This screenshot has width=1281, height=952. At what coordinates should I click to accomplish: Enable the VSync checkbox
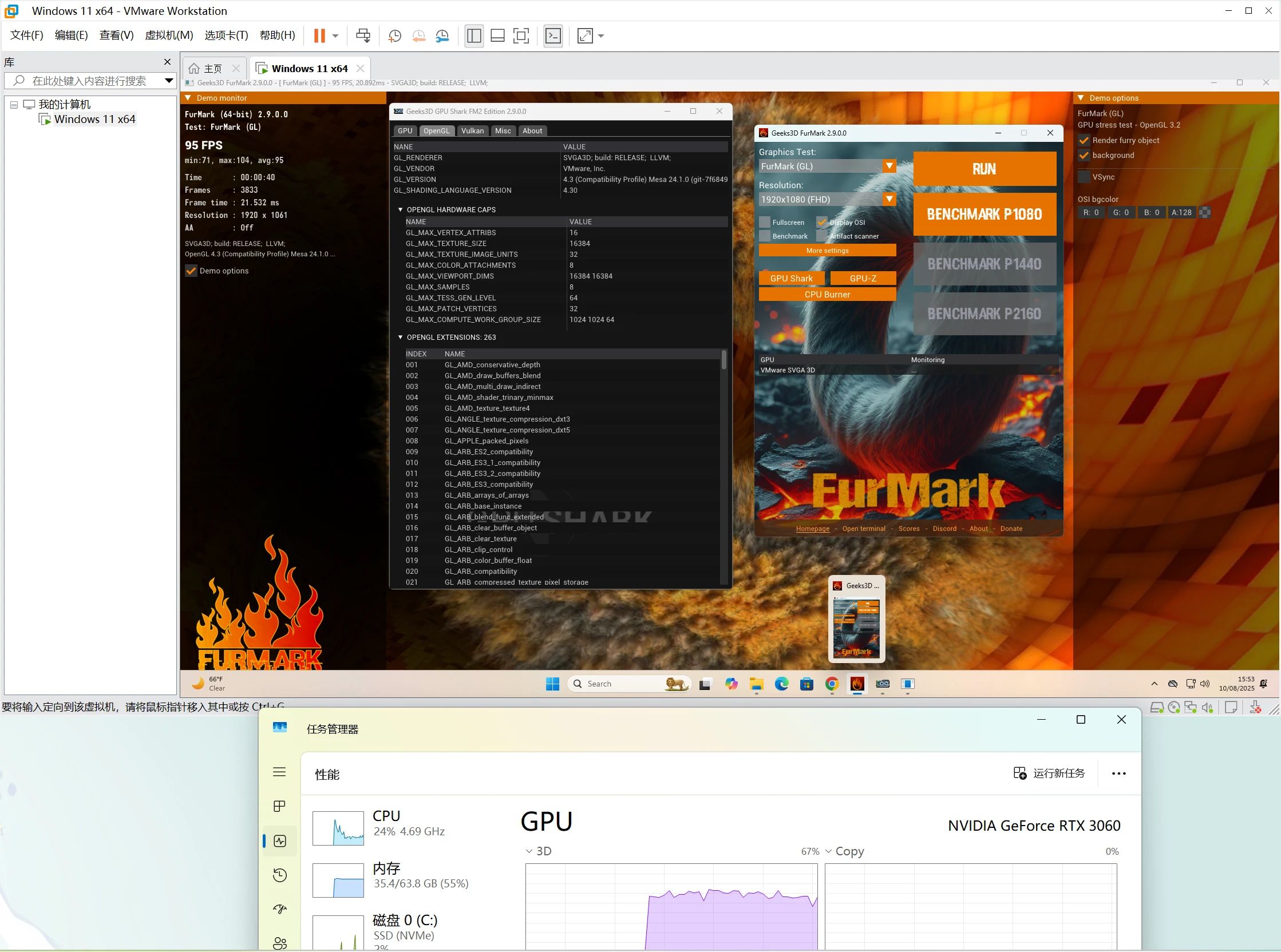tap(1084, 177)
